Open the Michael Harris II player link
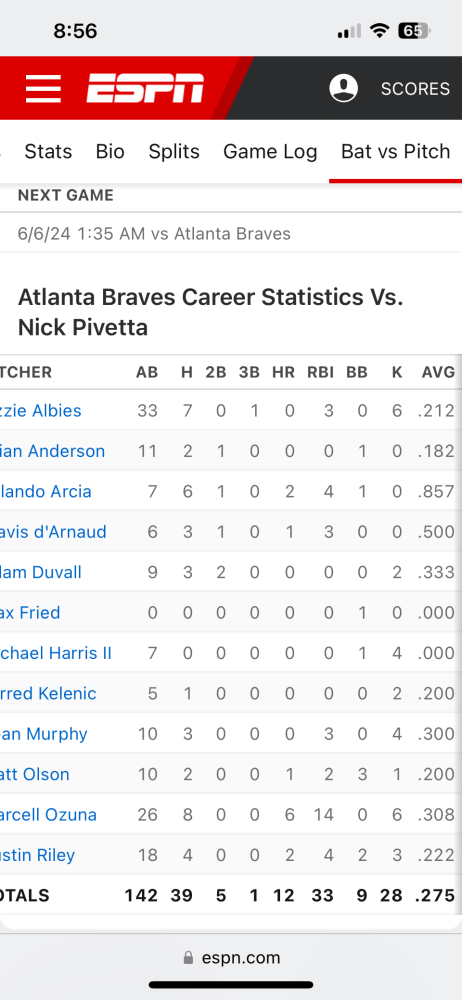 click(56, 653)
